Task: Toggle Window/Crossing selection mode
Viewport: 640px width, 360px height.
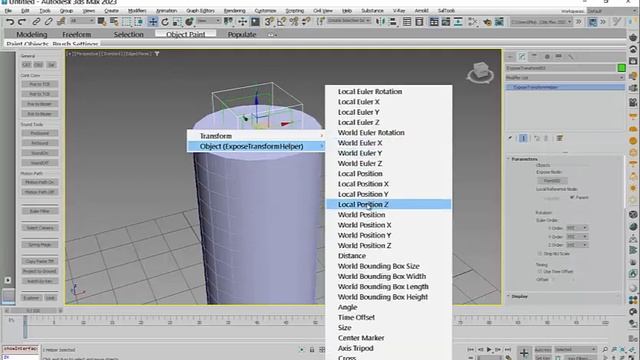Action: tap(139, 22)
